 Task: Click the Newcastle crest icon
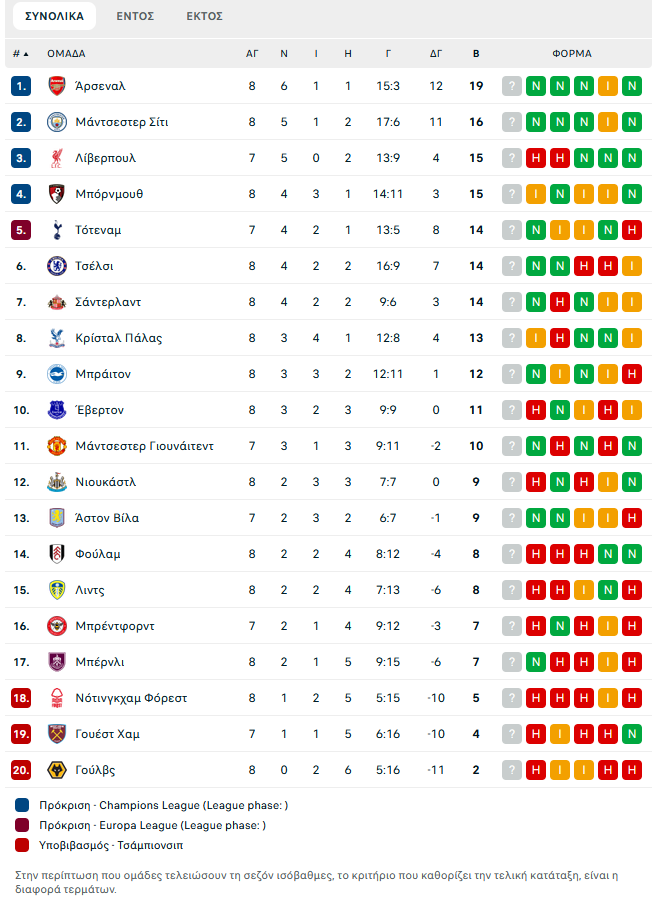[x=56, y=482]
